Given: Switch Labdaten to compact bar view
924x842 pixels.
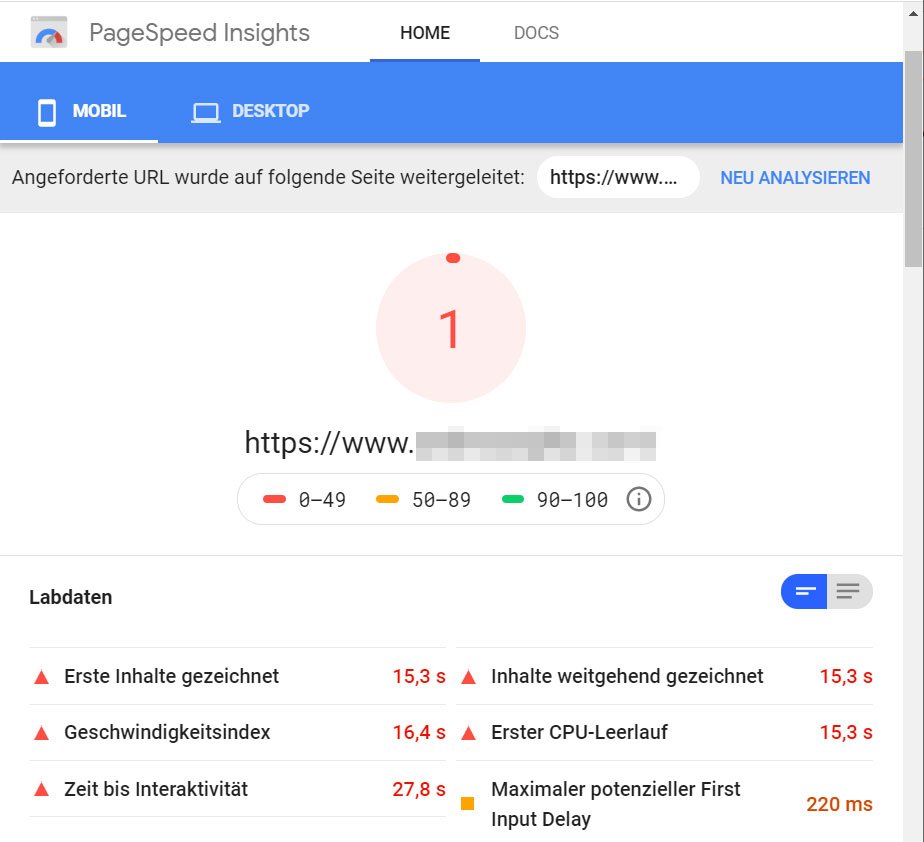Looking at the screenshot, I should coord(804,591).
